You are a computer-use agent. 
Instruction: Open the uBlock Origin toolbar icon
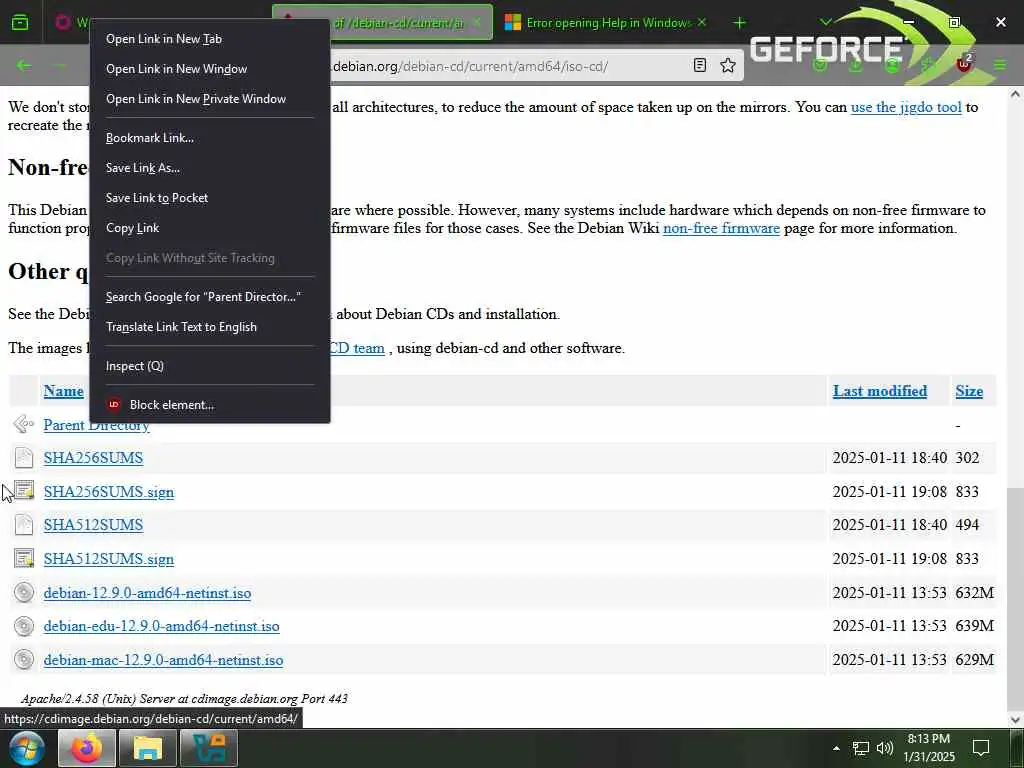tap(964, 65)
